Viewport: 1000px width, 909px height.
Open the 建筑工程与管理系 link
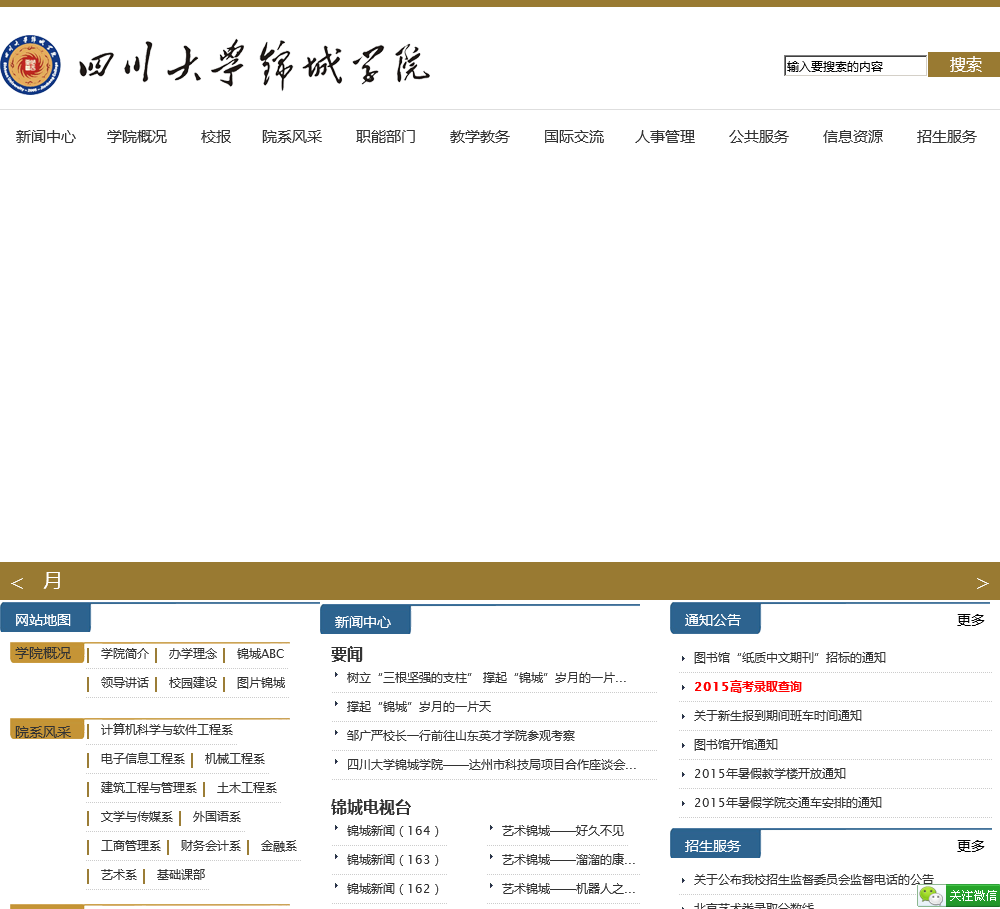coord(149,788)
